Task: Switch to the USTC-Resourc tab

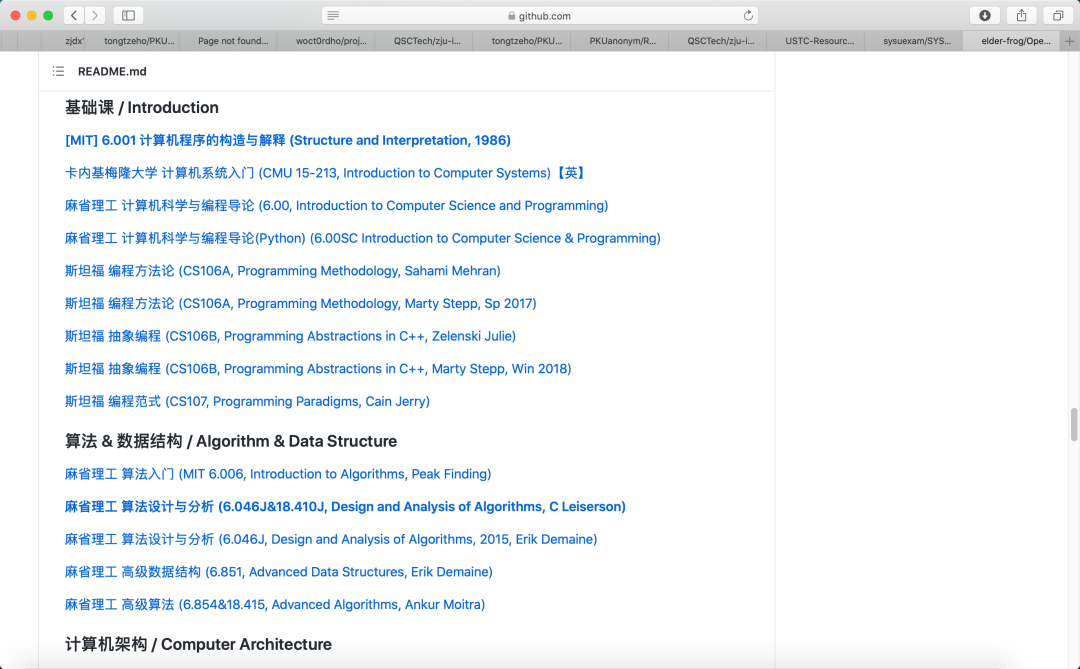Action: (x=822, y=40)
